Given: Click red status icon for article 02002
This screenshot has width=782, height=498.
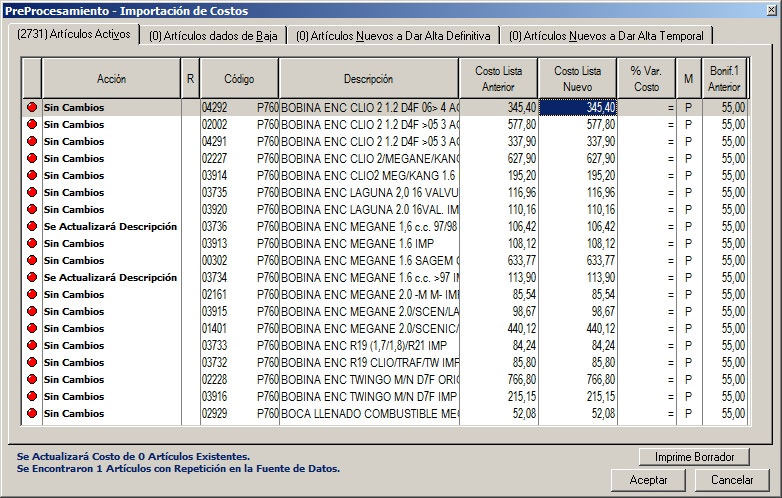Looking at the screenshot, I should coord(32,124).
